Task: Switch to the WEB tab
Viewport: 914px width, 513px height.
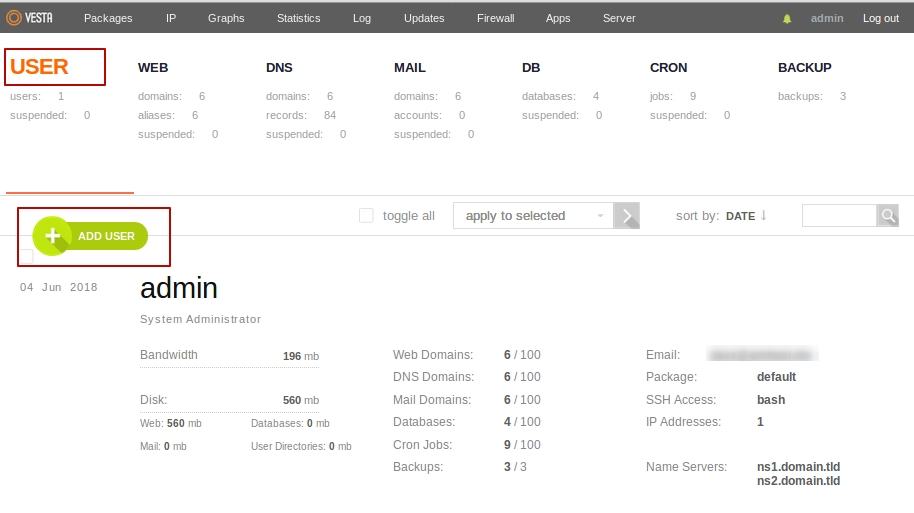Action: click(x=153, y=68)
